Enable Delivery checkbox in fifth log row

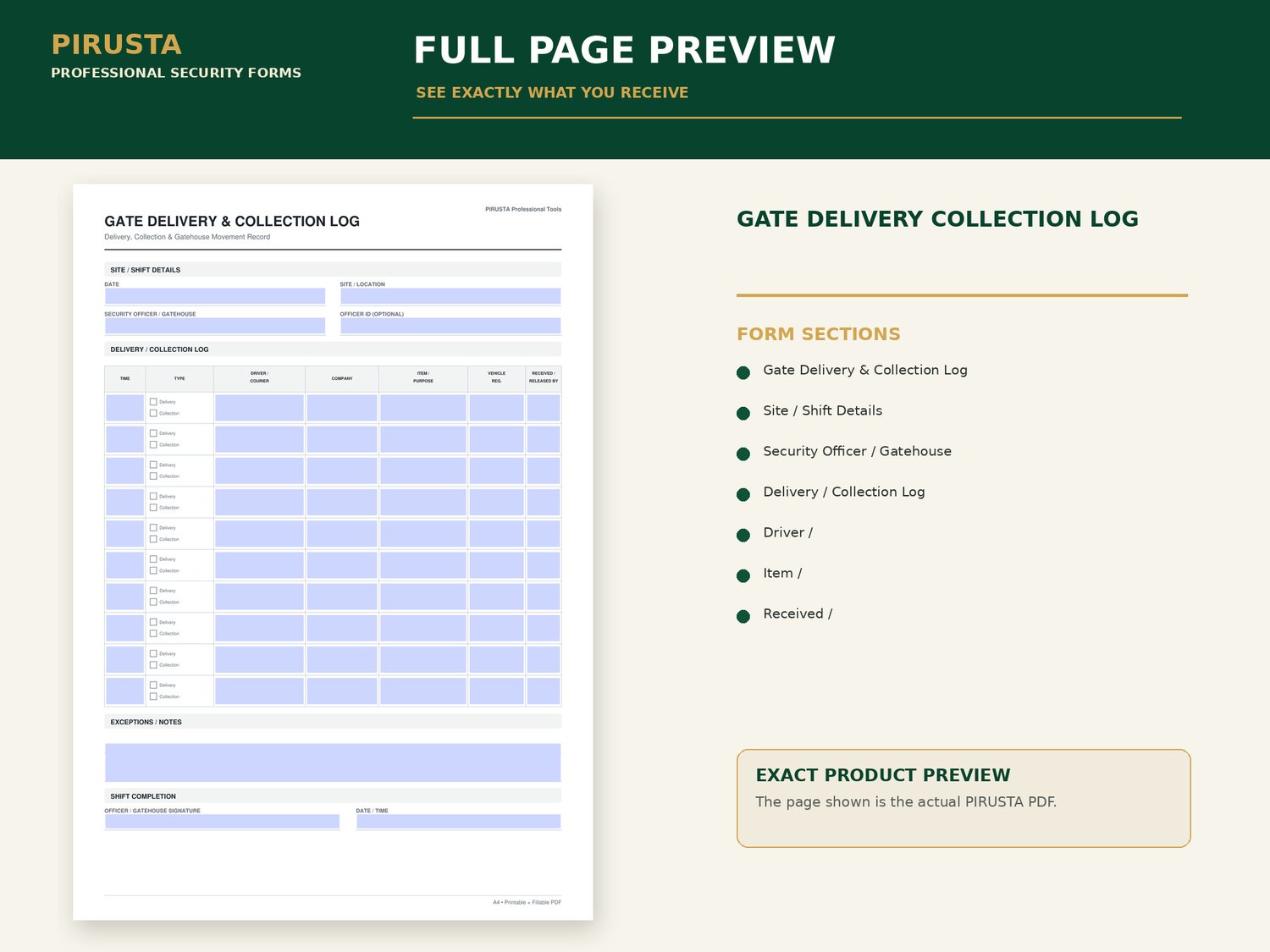click(153, 528)
